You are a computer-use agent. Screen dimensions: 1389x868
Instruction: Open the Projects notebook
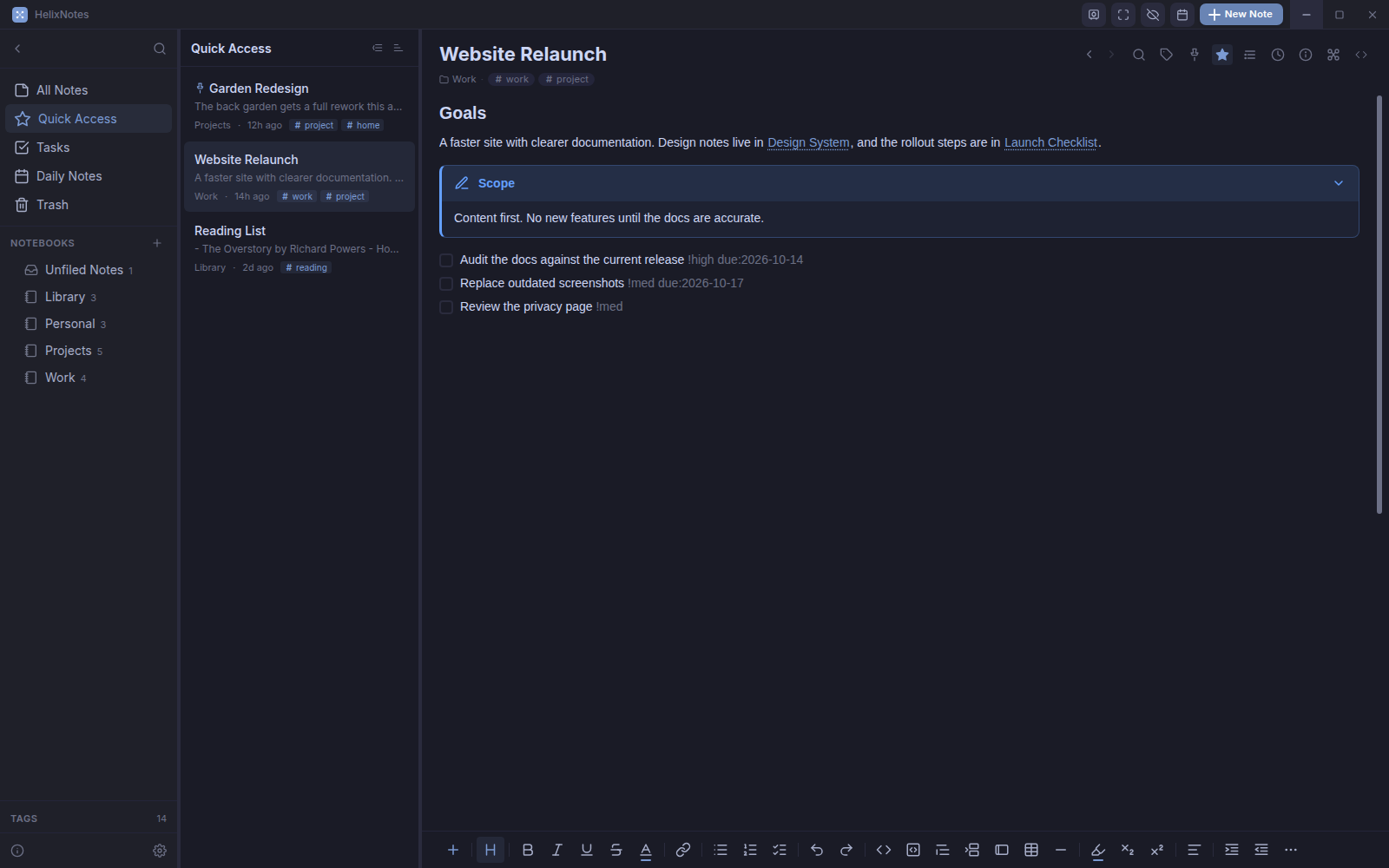89,351
